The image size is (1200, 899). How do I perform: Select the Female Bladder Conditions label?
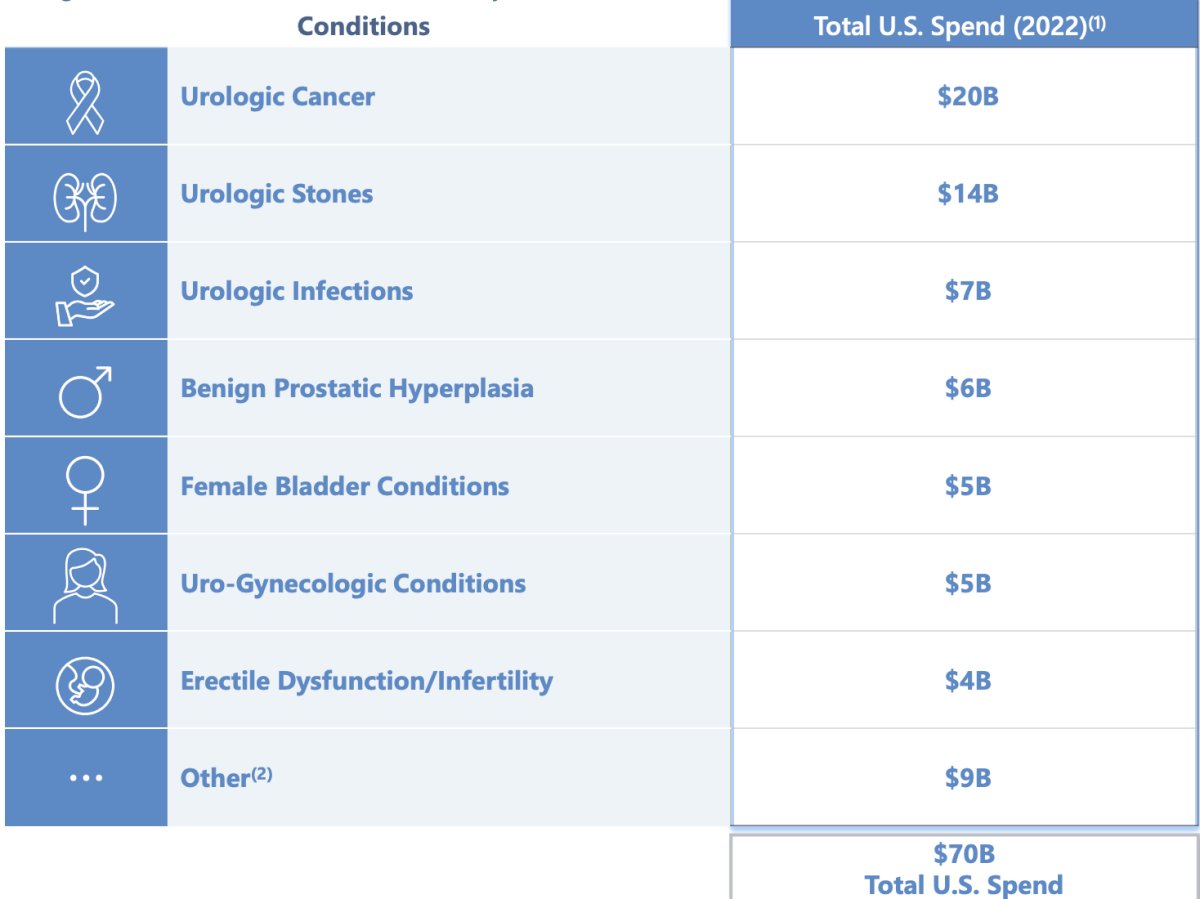tap(345, 486)
